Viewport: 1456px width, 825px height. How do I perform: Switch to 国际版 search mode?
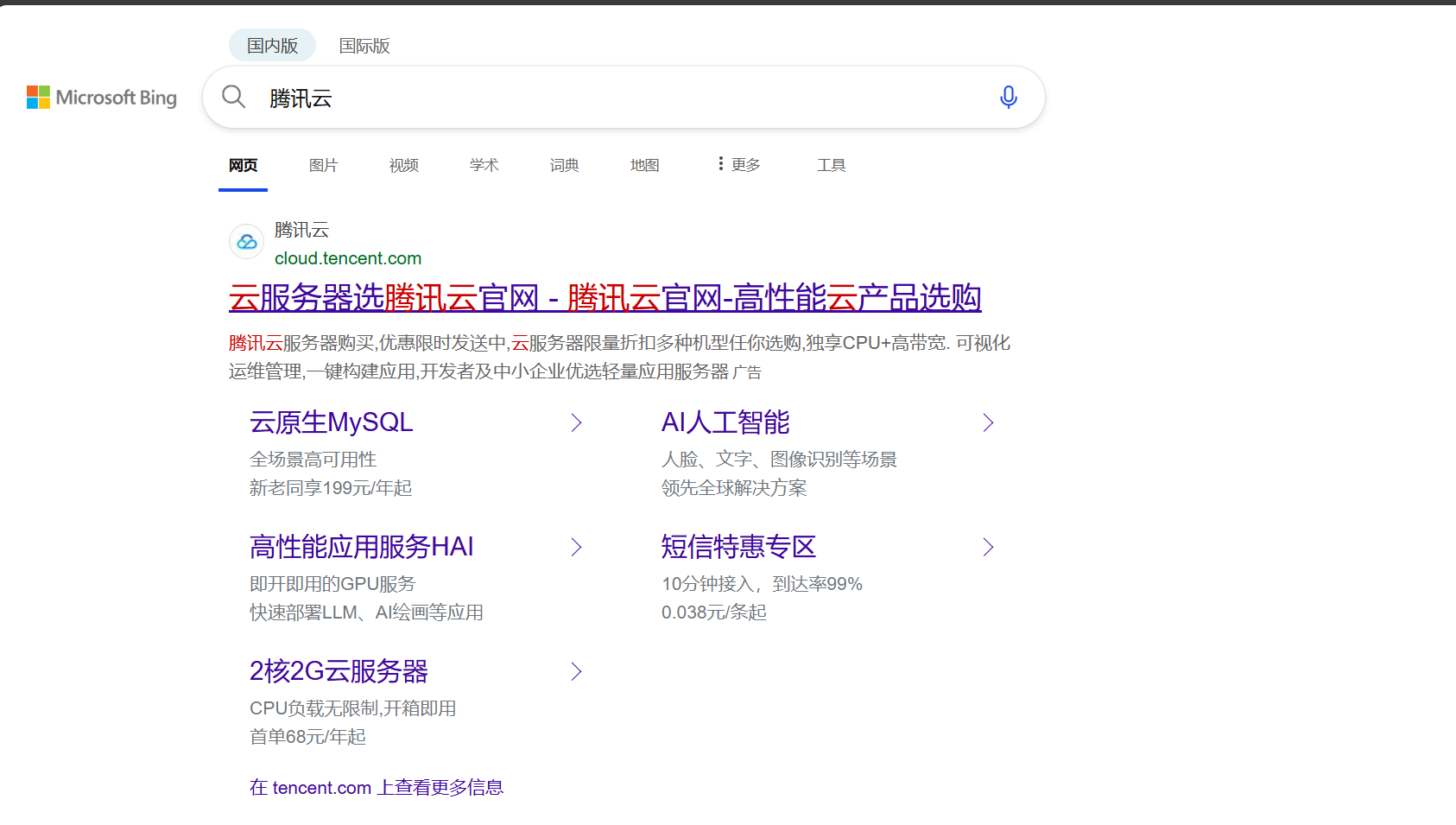(364, 46)
